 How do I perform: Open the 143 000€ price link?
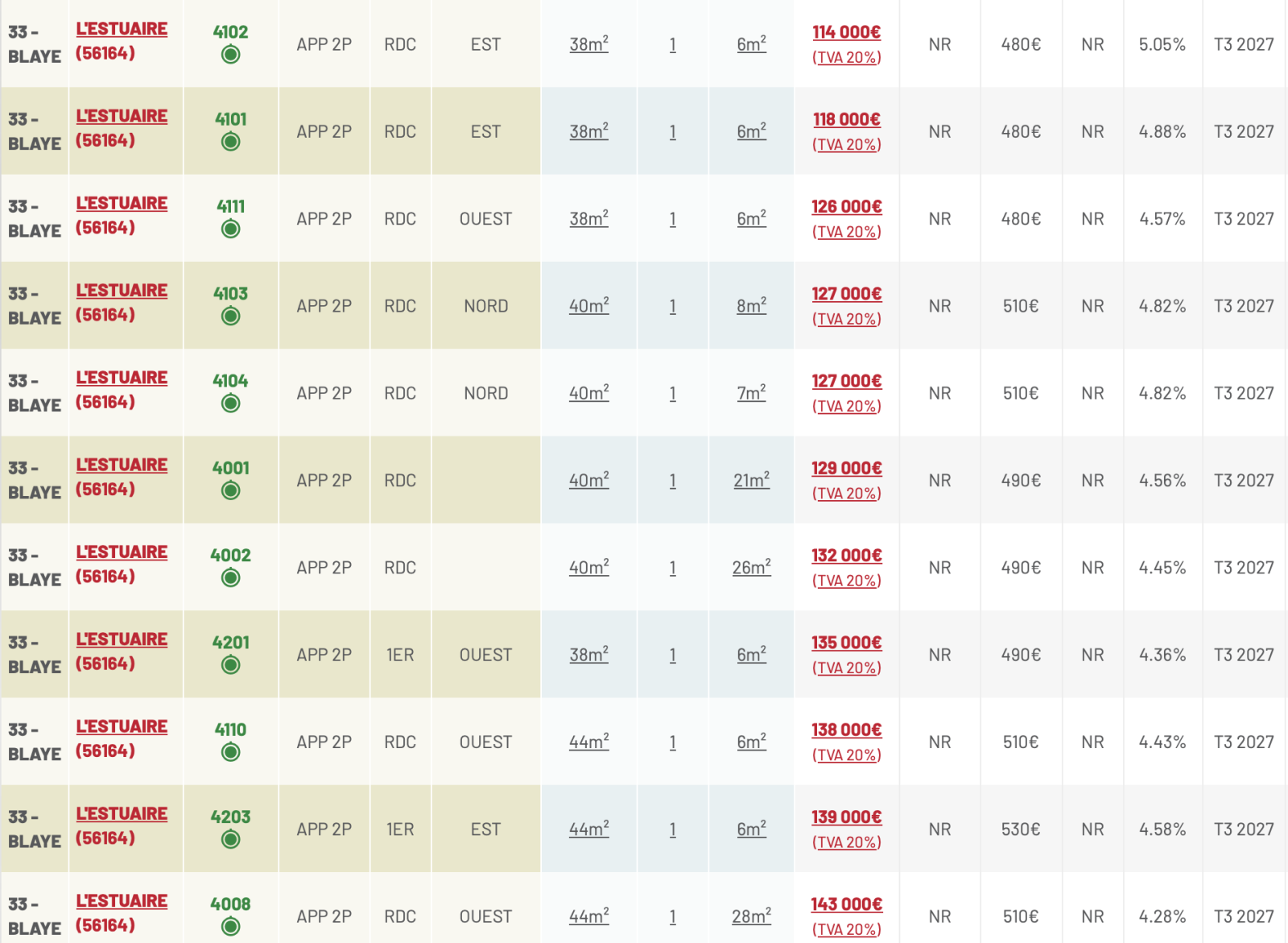pyautogui.click(x=846, y=904)
